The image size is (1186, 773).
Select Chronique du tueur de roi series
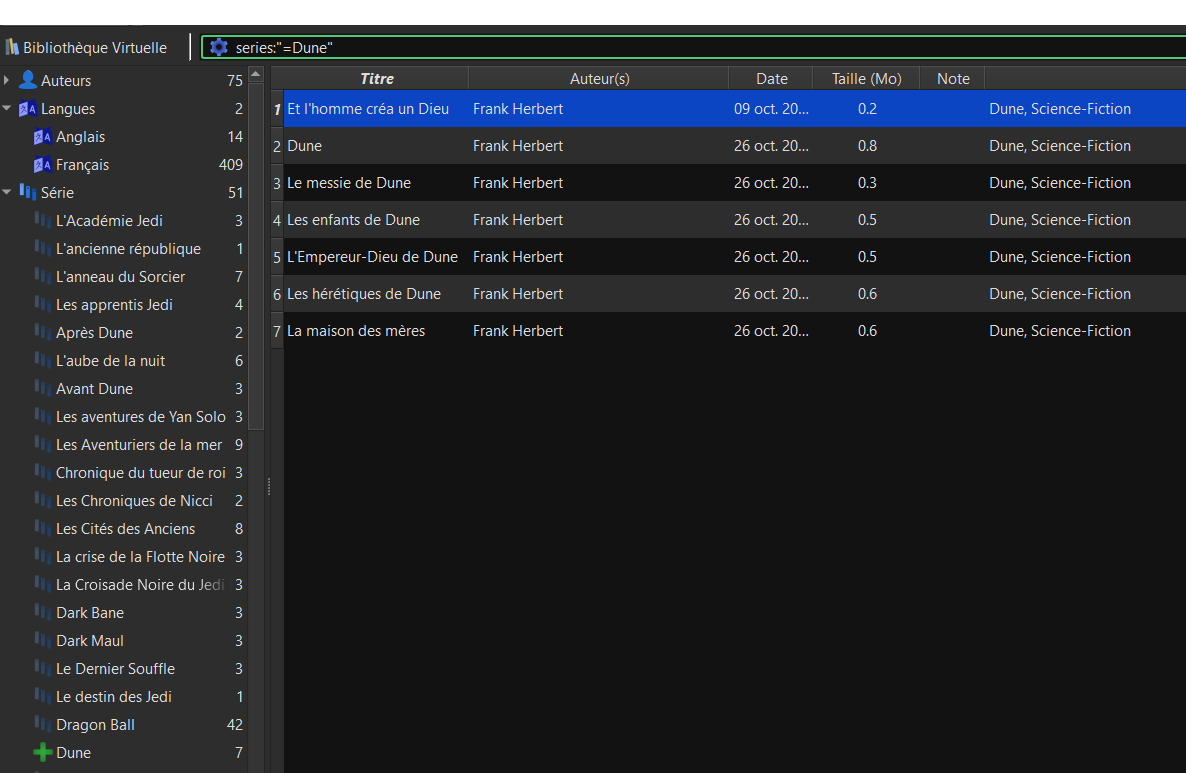point(141,473)
